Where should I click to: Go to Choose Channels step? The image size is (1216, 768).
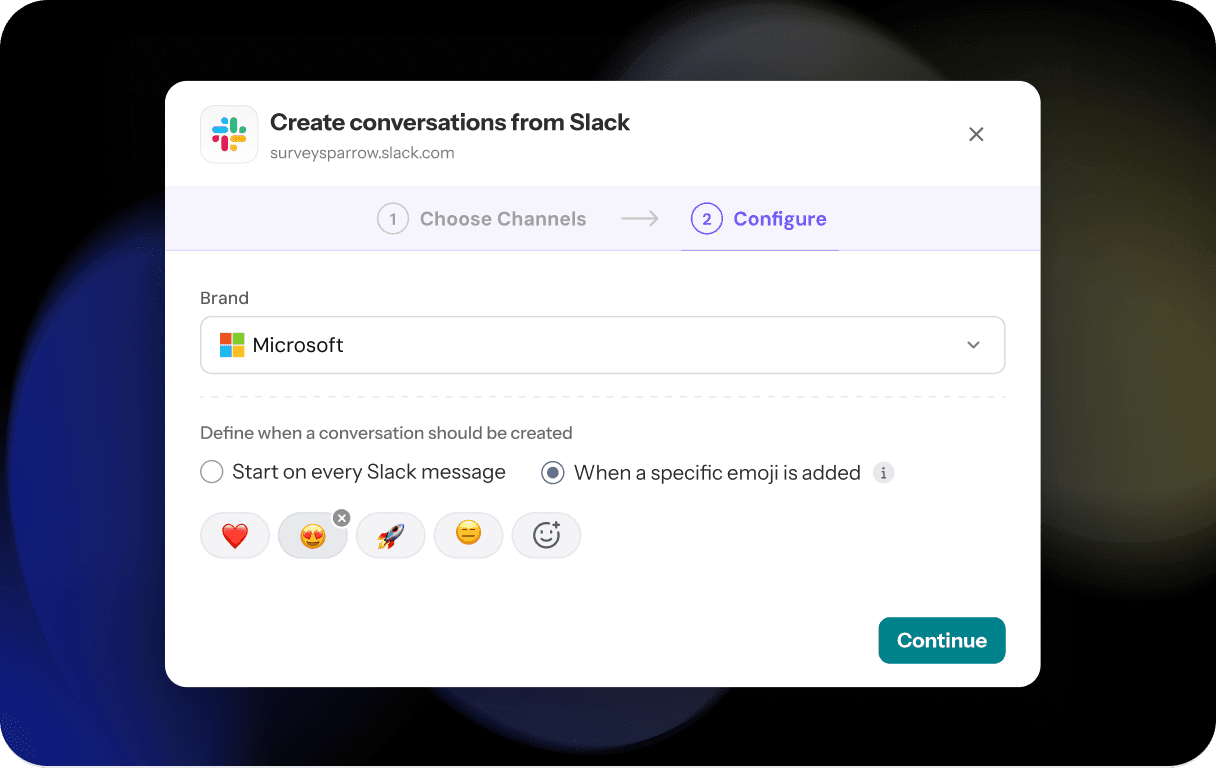pyautogui.click(x=482, y=219)
